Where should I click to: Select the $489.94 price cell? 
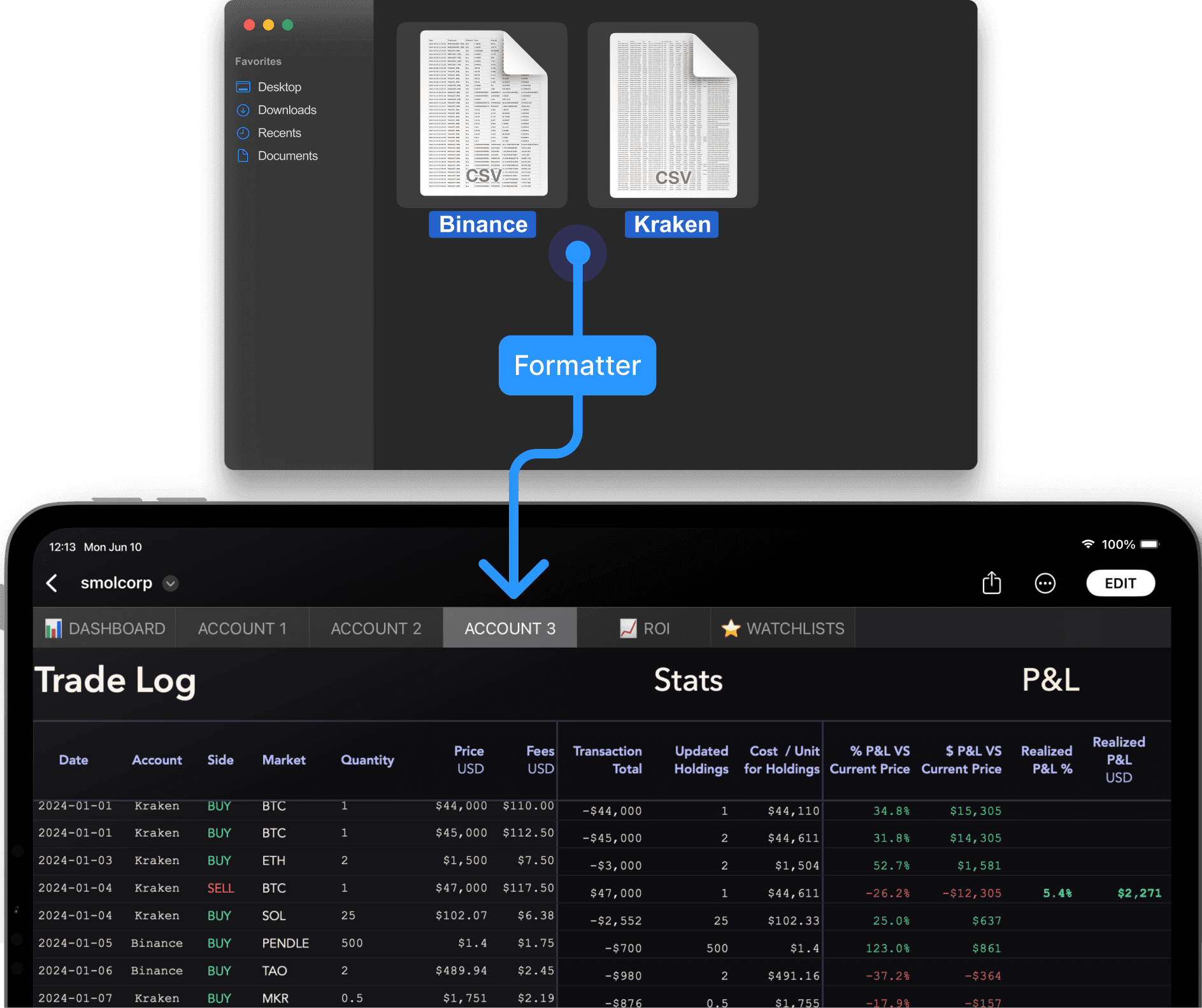(461, 970)
